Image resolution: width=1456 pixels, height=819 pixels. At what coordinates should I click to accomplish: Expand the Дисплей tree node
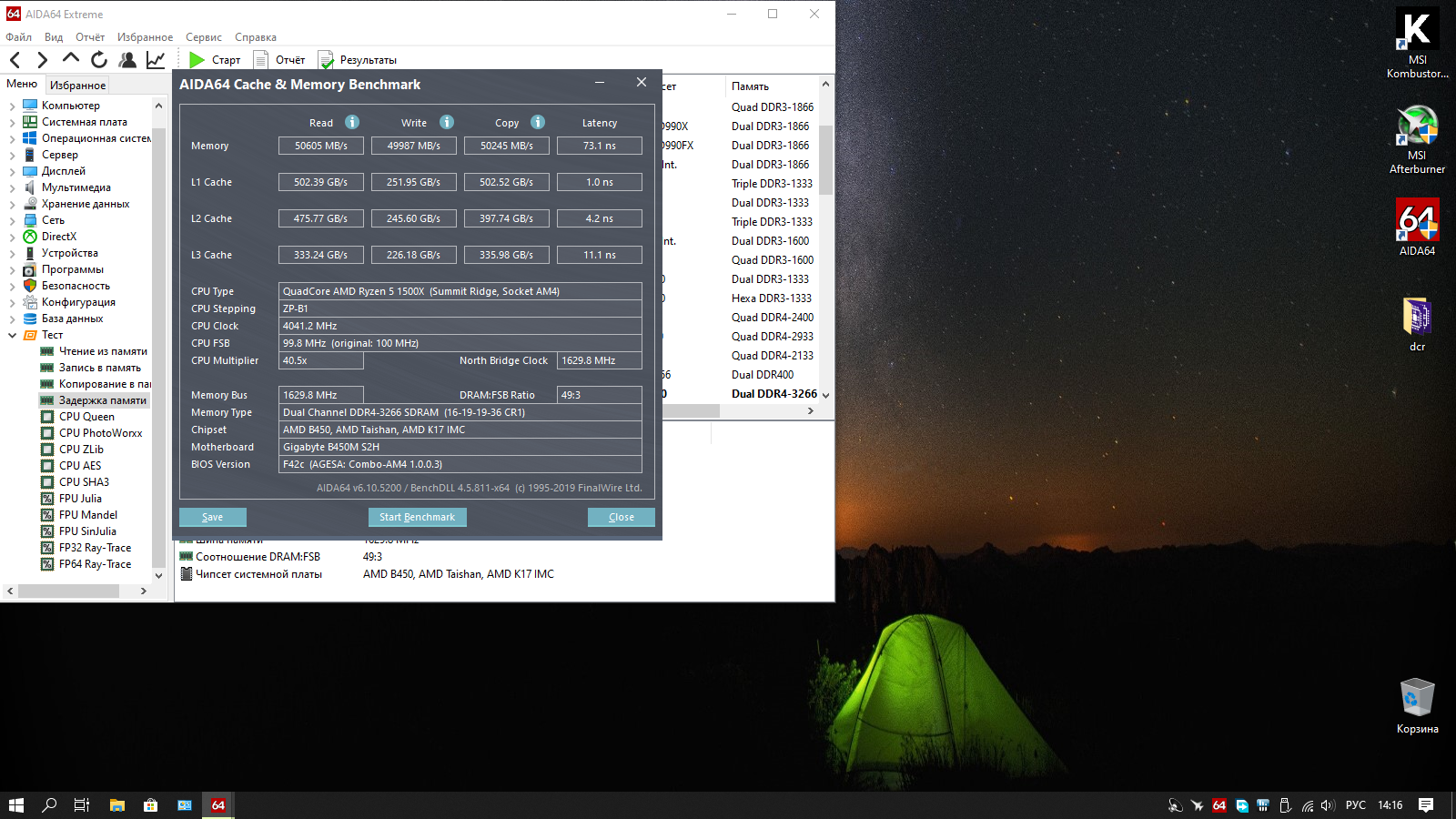coord(13,171)
